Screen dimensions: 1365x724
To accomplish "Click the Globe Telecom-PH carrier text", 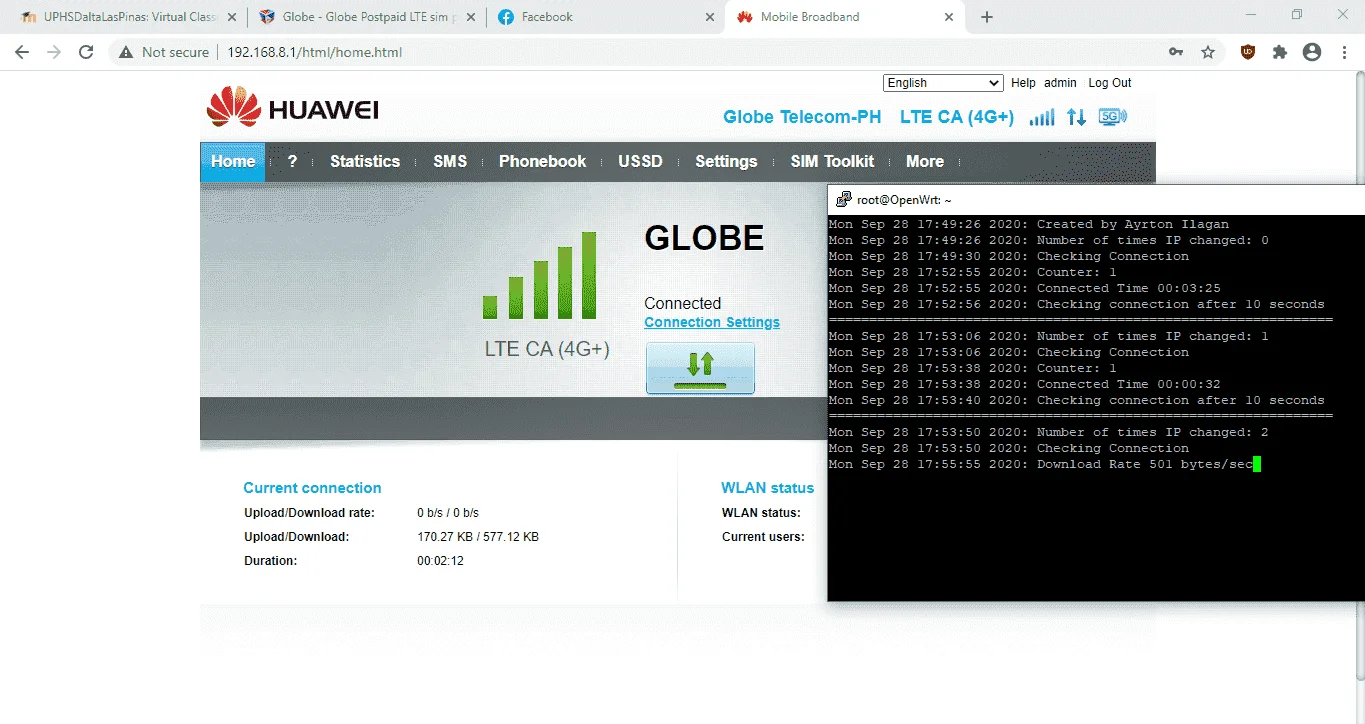I will click(802, 117).
